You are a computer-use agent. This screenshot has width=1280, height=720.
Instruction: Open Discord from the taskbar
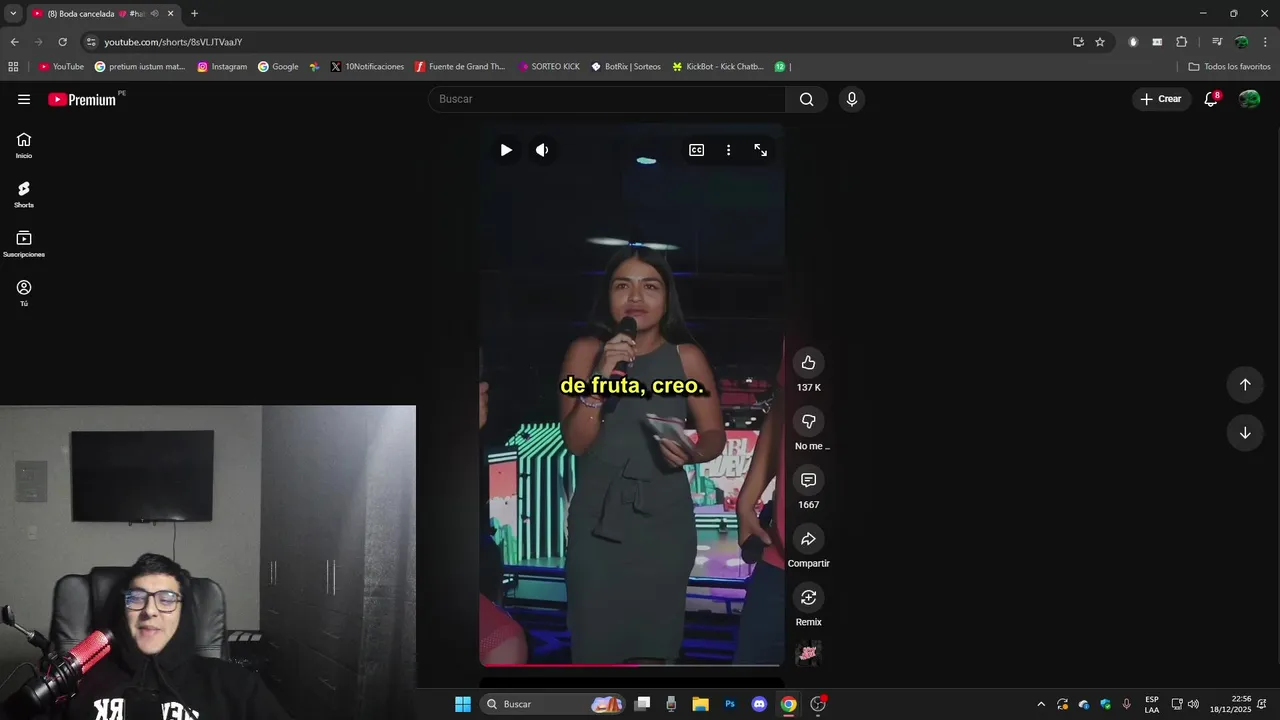click(759, 704)
